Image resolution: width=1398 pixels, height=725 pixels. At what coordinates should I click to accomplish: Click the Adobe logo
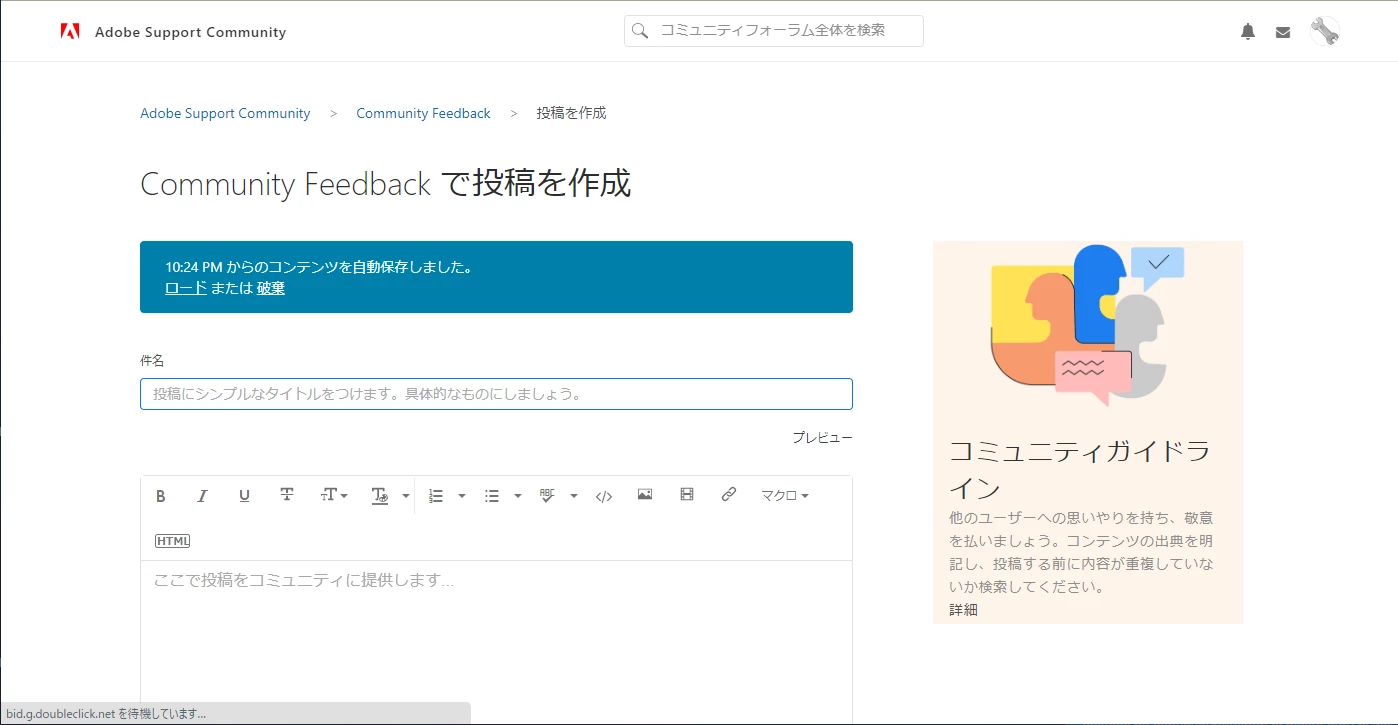point(70,31)
